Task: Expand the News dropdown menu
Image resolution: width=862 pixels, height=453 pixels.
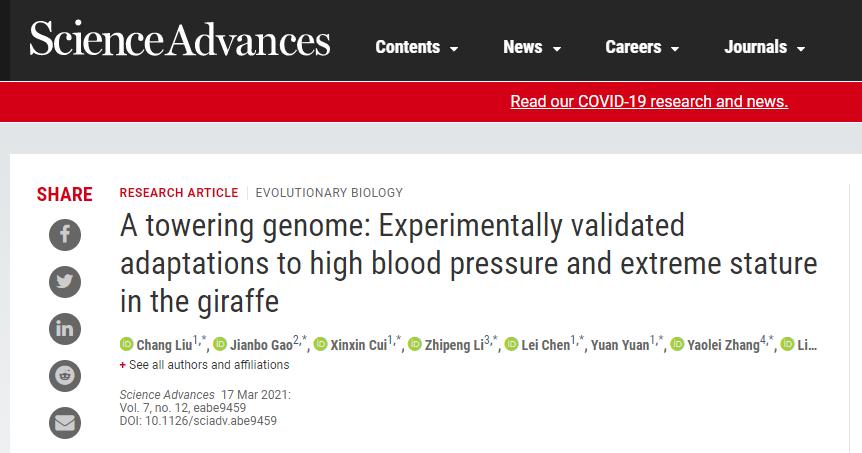Action: 532,47
